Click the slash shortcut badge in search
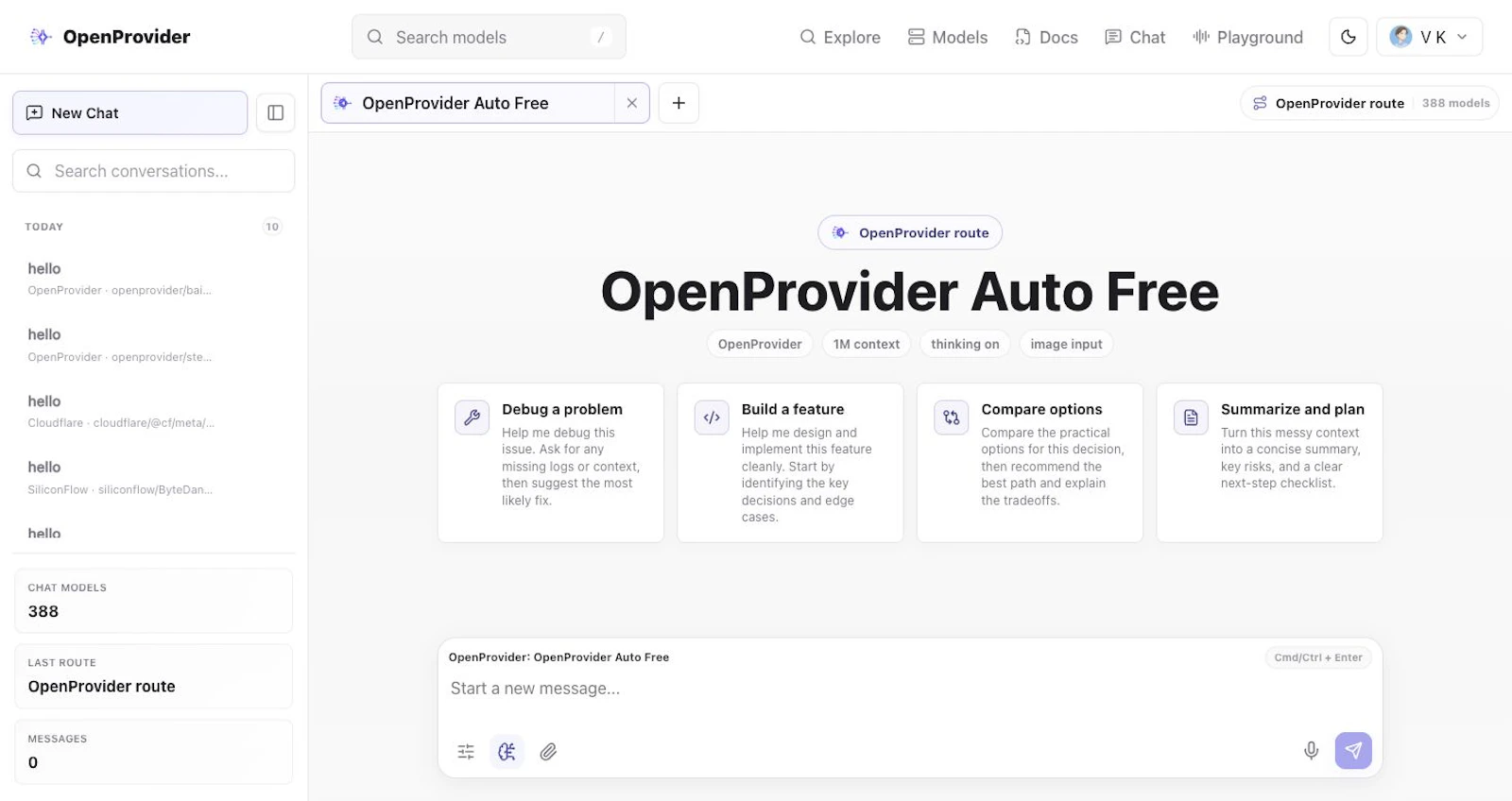This screenshot has height=801, width=1512. point(601,37)
